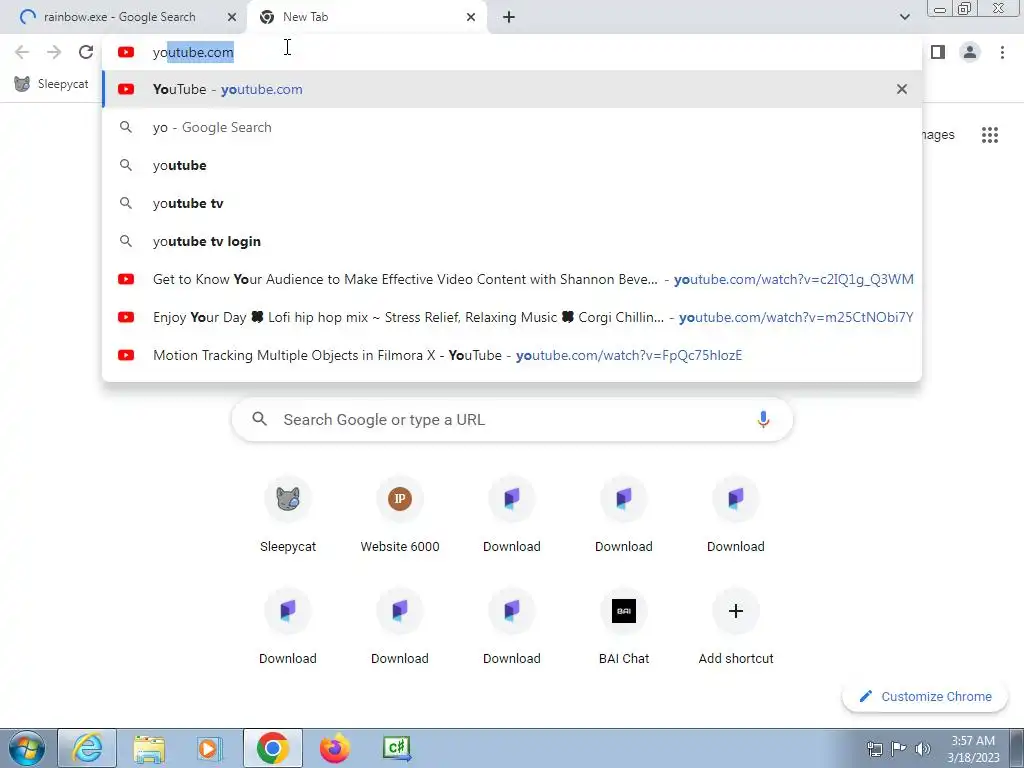
Task: Select the 'yo - Google Search' suggestion
Action: click(512, 127)
